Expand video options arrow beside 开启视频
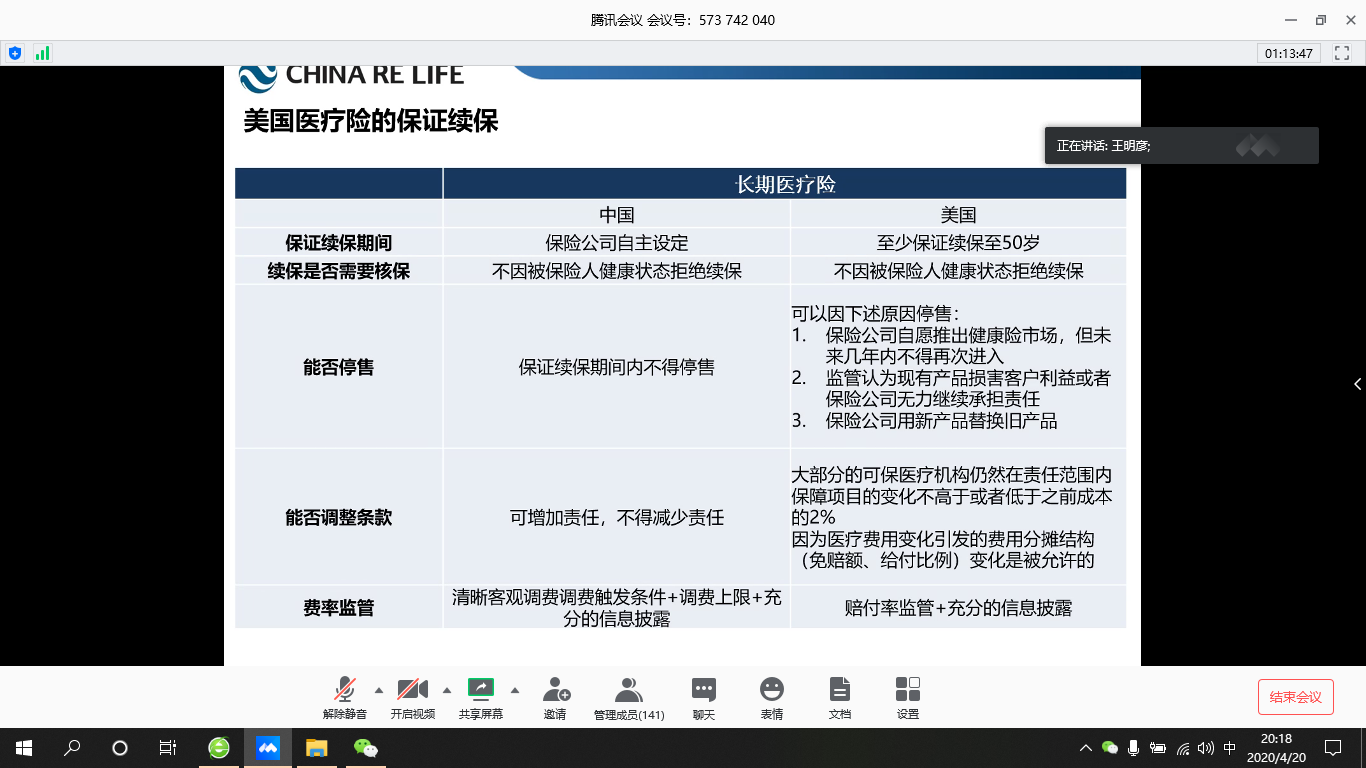This screenshot has height=768, width=1366. (x=446, y=690)
